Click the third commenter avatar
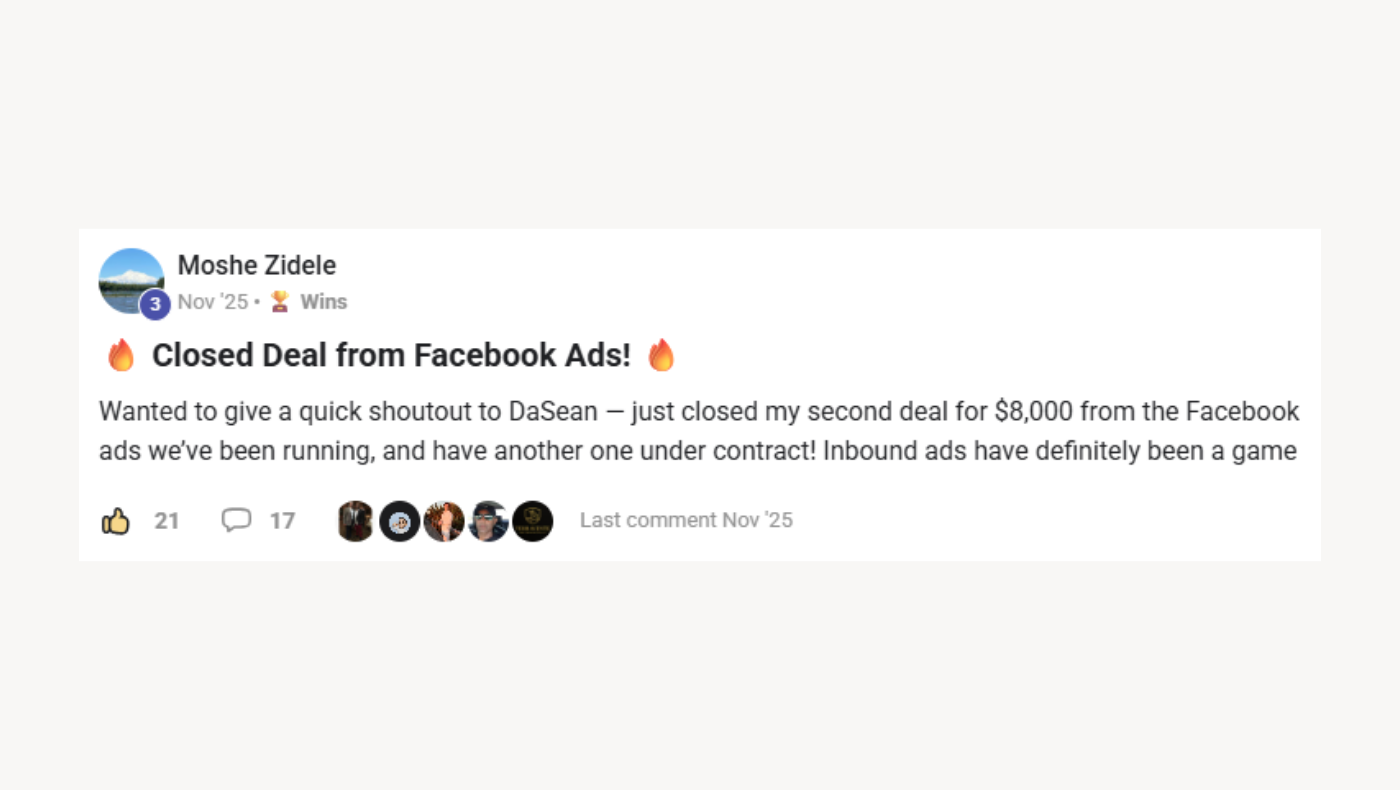The width and height of the screenshot is (1400, 790). [444, 521]
